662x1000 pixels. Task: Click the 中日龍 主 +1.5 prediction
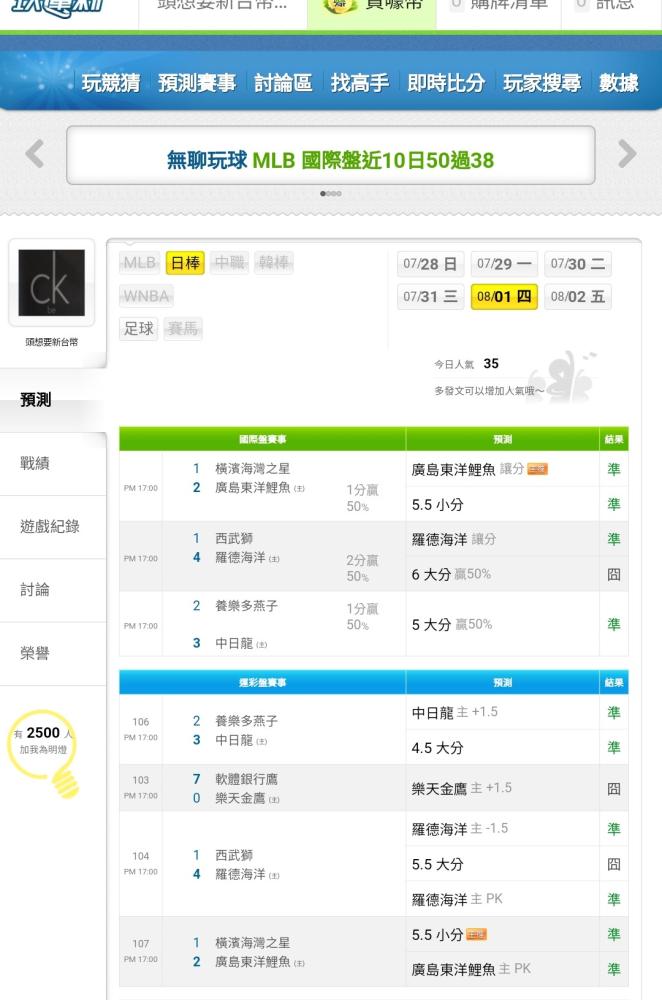pyautogui.click(x=455, y=712)
